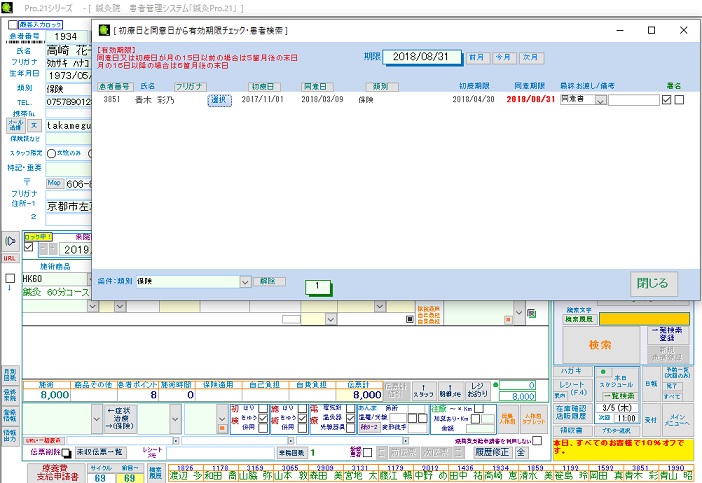This screenshot has height=483, width=702.
Task: Sort by フリガナ column header
Action: coord(188,86)
